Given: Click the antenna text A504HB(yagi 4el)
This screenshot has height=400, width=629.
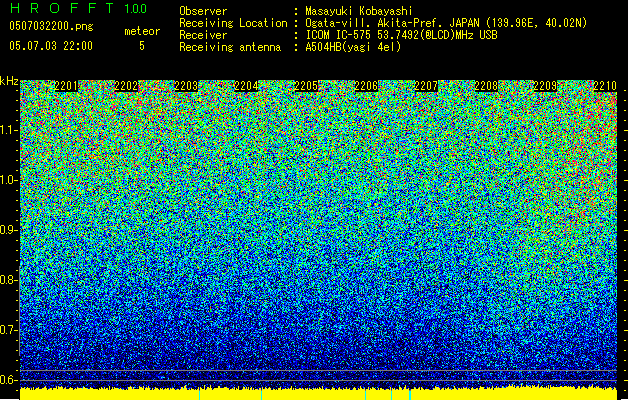Looking at the screenshot, I should (353, 47).
